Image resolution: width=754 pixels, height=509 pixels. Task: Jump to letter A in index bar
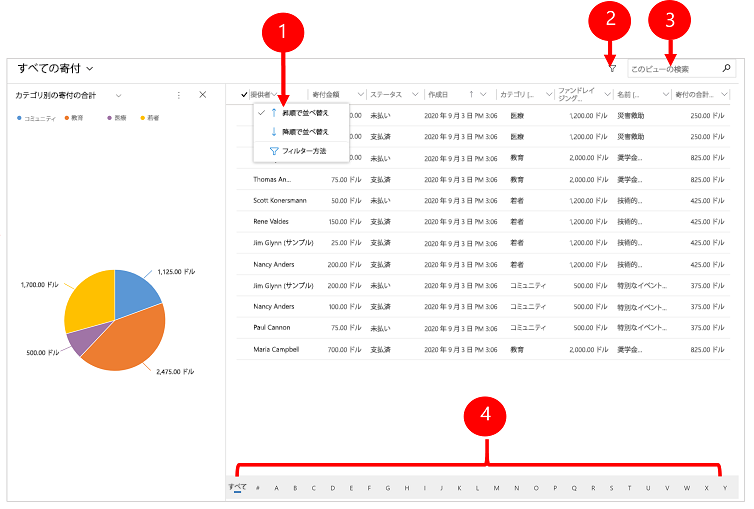276,488
